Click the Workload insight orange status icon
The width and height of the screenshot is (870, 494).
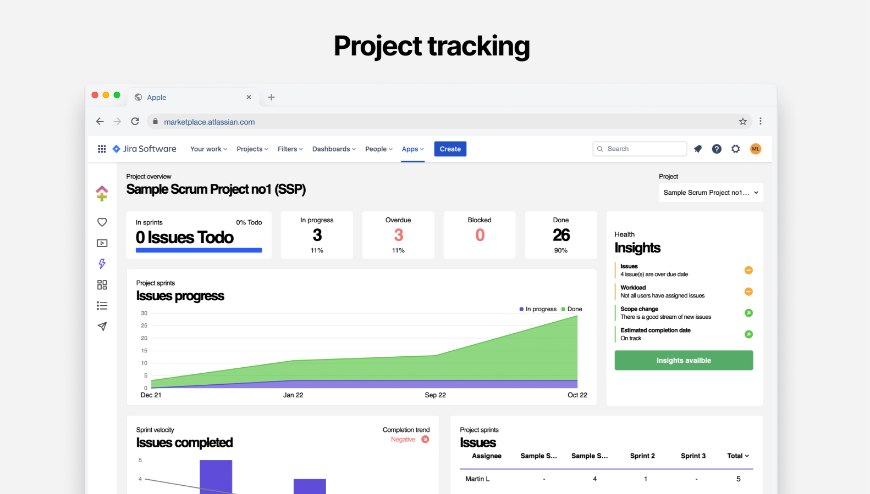tap(748, 291)
